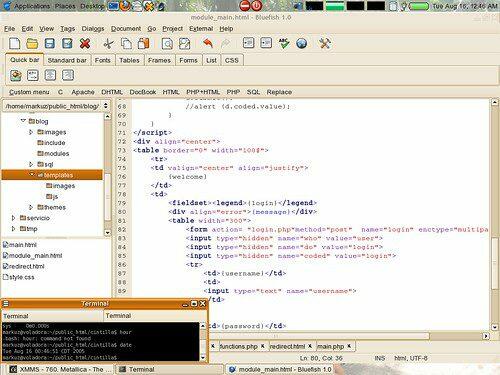Preview in browser with the globe icon
This screenshot has height=375, width=500.
tap(301, 43)
